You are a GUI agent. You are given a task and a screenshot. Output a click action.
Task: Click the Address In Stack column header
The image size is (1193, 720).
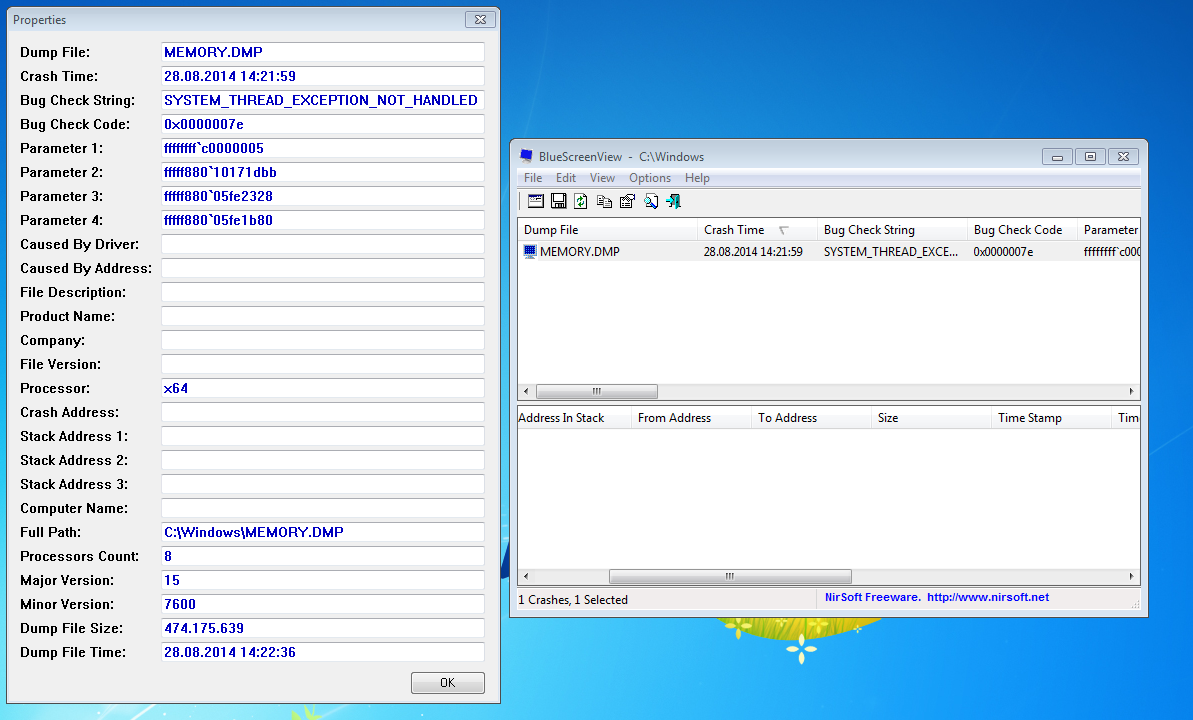574,418
